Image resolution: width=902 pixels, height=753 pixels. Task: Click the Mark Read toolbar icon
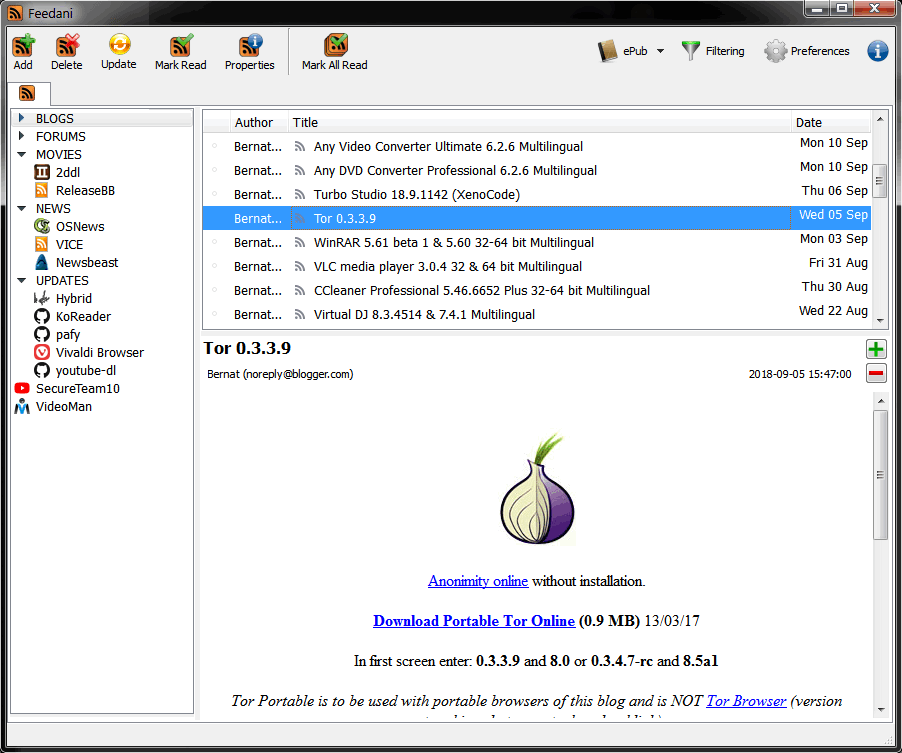181,46
